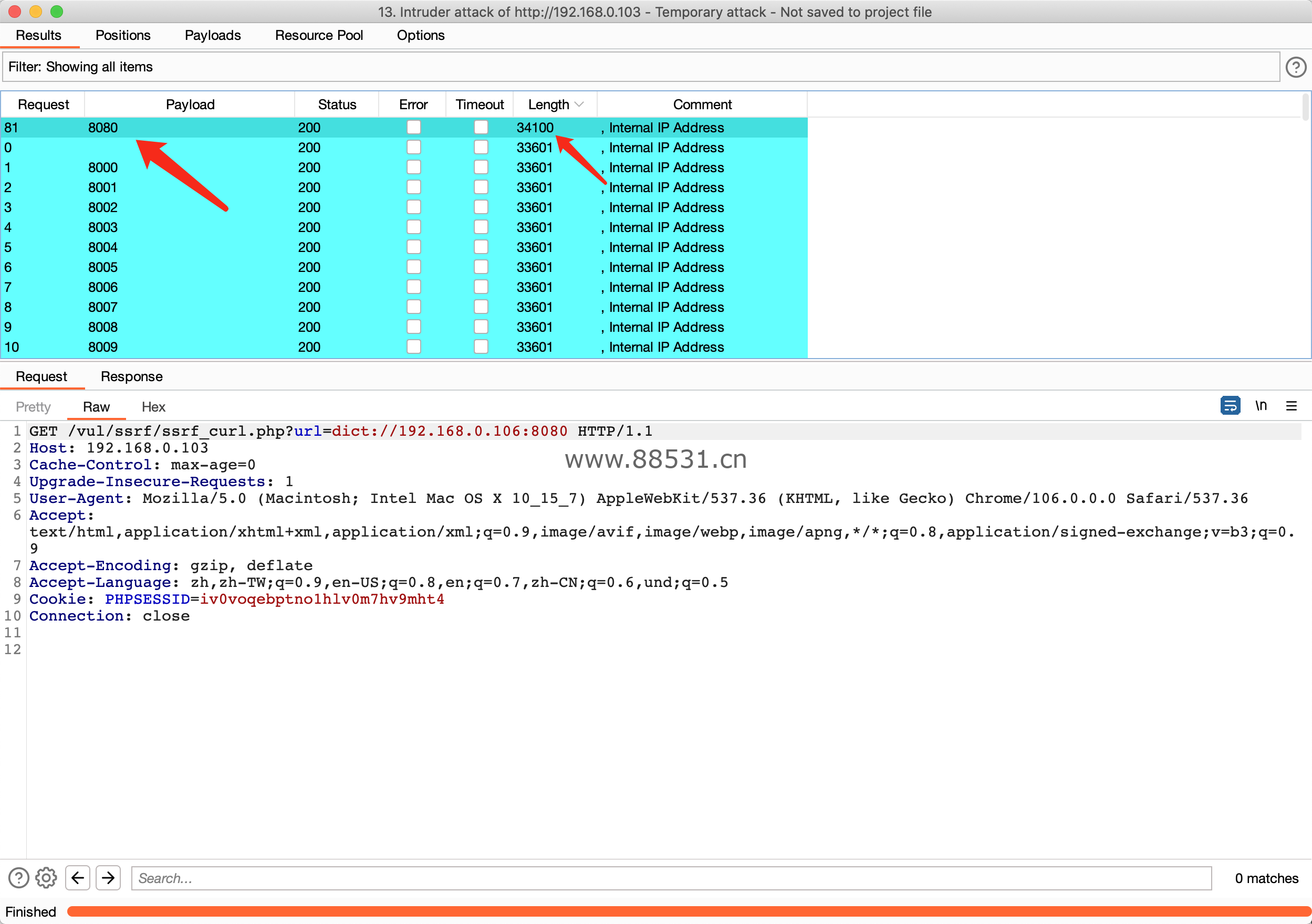Sort by the Timeout column header
Image resolution: width=1312 pixels, height=924 pixels.
point(480,104)
